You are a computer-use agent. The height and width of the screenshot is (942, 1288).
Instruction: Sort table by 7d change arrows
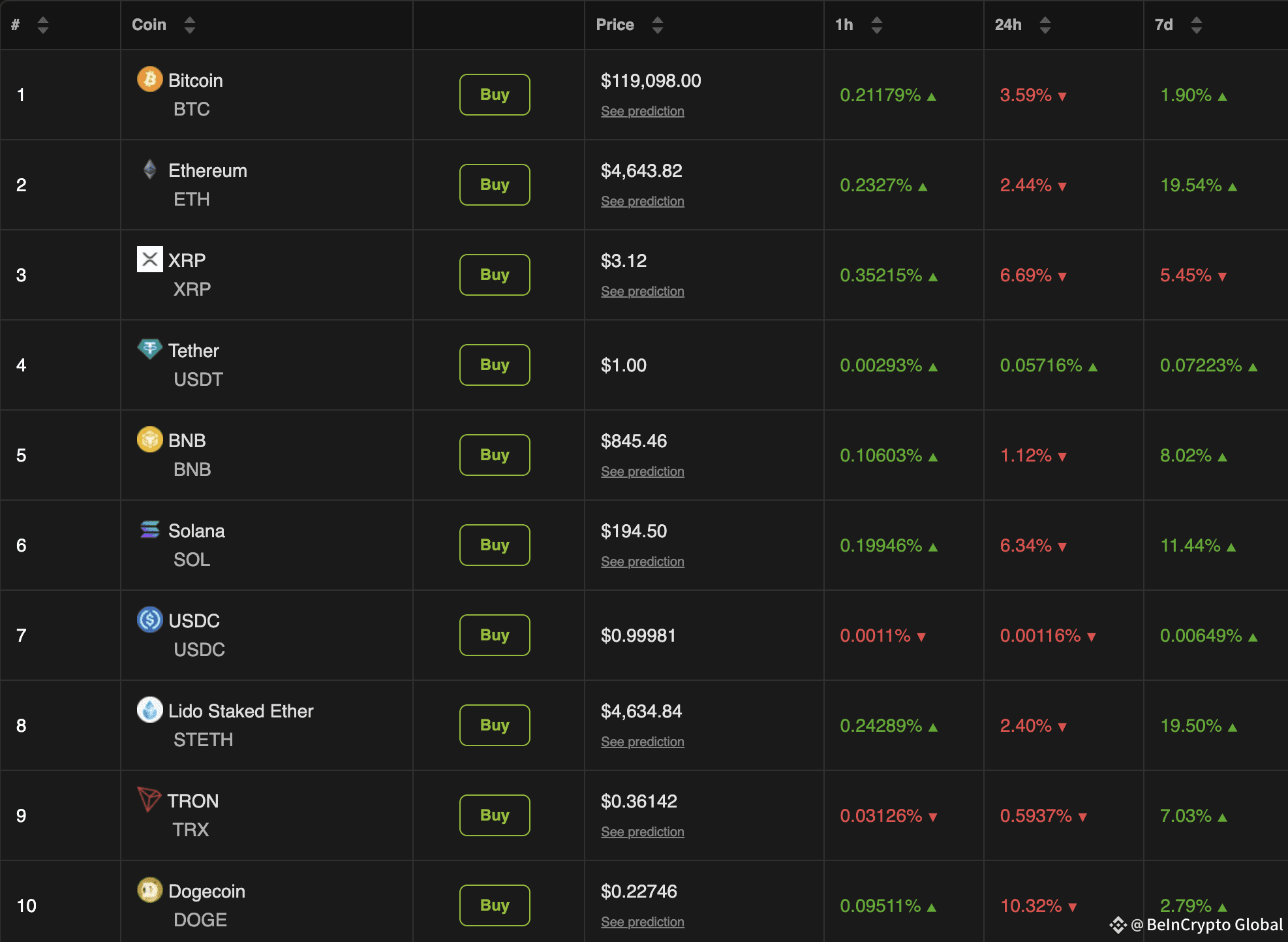click(1197, 25)
